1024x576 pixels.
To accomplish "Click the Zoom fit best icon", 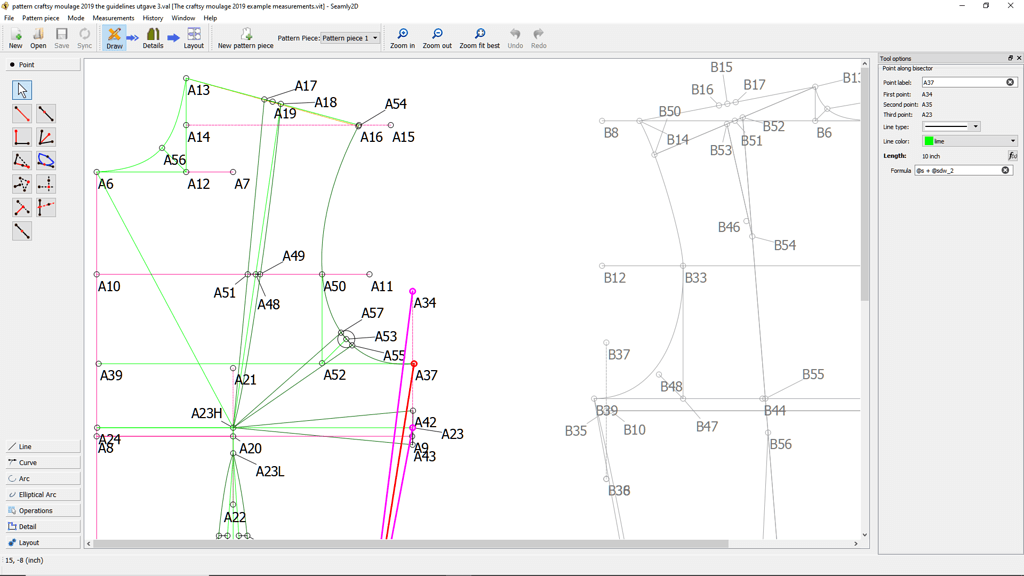I will (479, 35).
